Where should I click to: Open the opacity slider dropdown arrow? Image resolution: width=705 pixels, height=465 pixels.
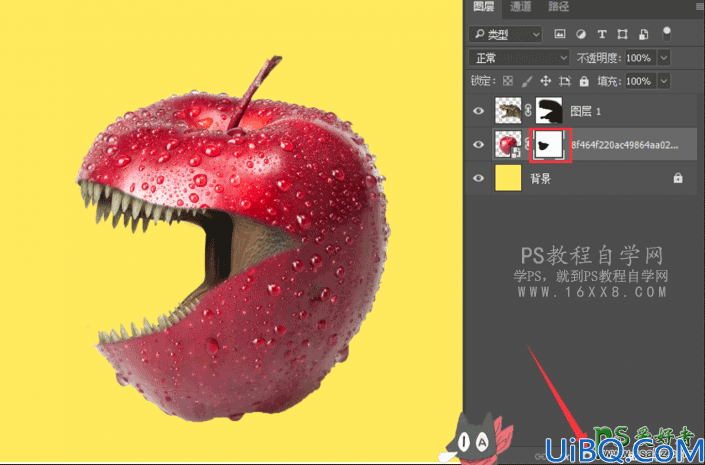click(664, 58)
